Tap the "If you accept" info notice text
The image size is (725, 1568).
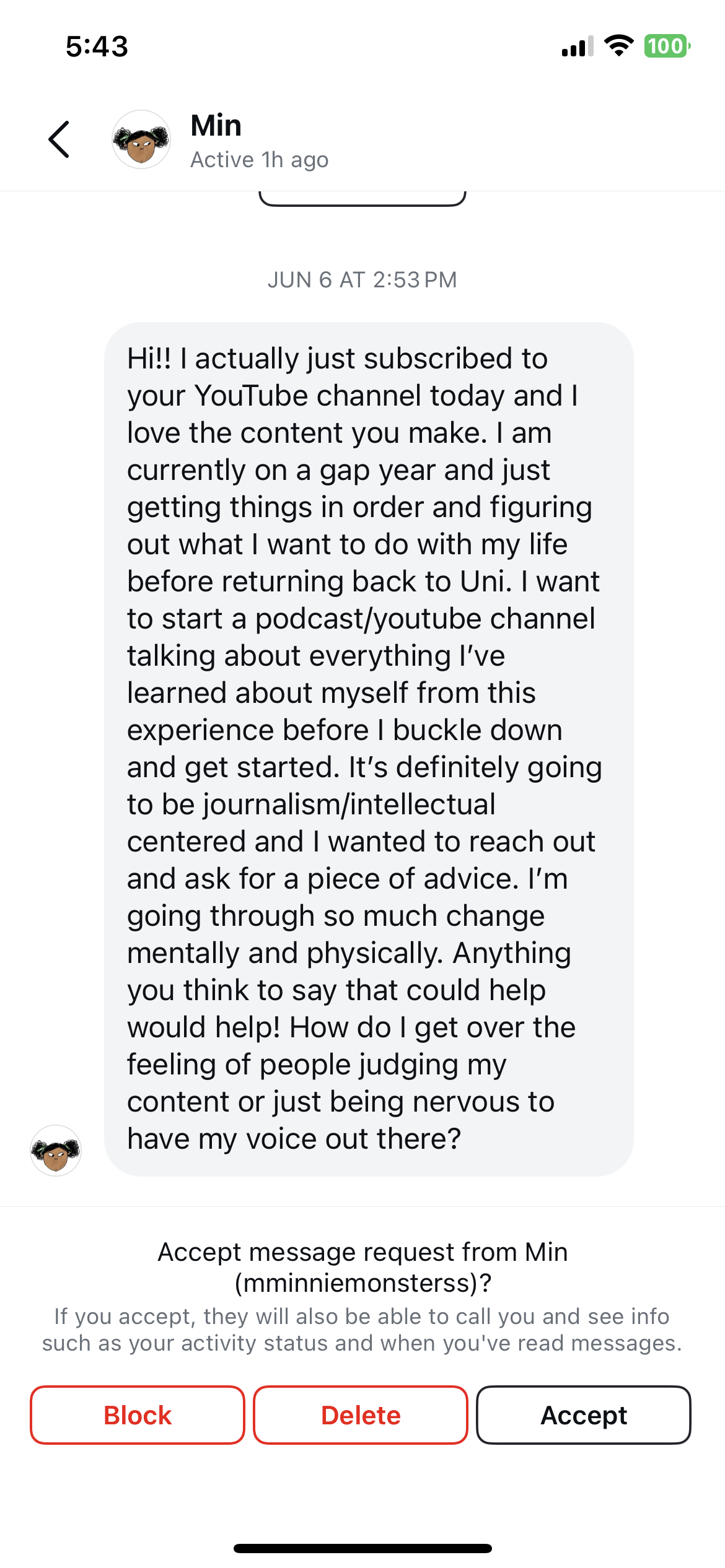tap(362, 1330)
